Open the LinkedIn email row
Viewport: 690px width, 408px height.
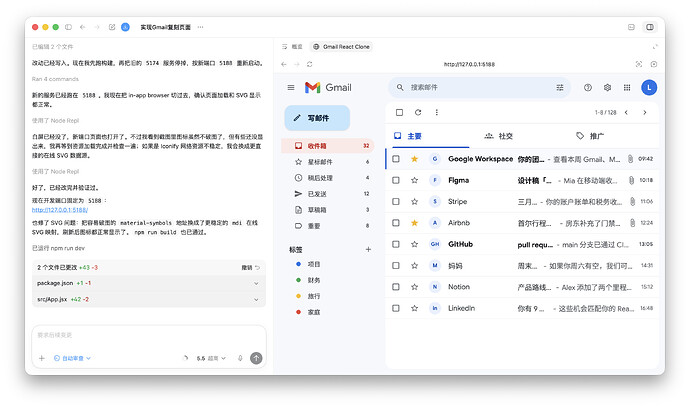(x=522, y=309)
